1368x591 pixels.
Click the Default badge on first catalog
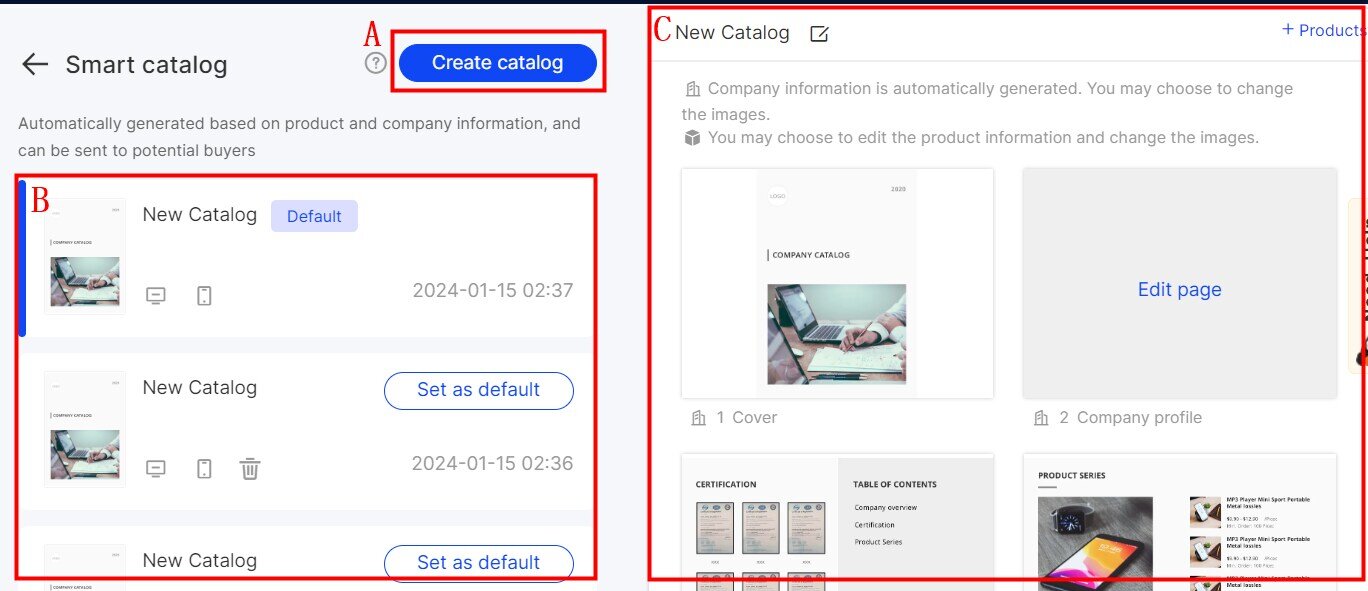314,216
